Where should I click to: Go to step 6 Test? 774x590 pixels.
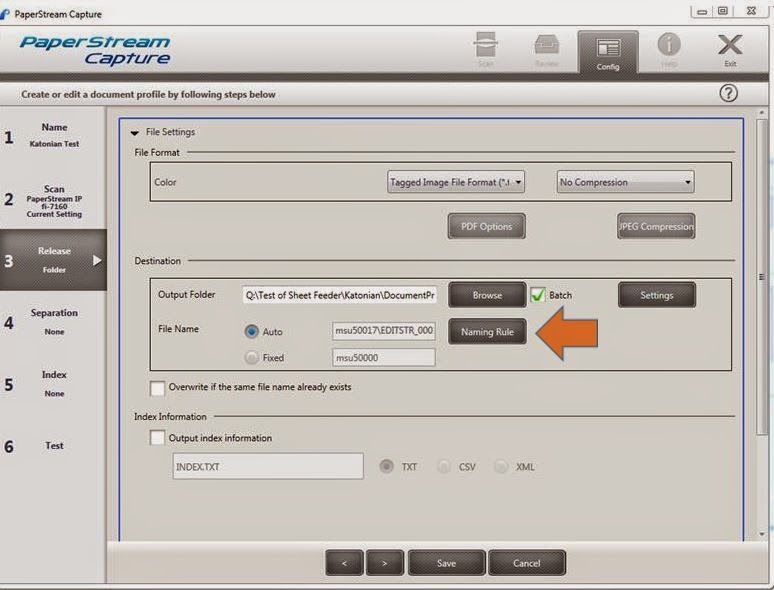[53, 446]
